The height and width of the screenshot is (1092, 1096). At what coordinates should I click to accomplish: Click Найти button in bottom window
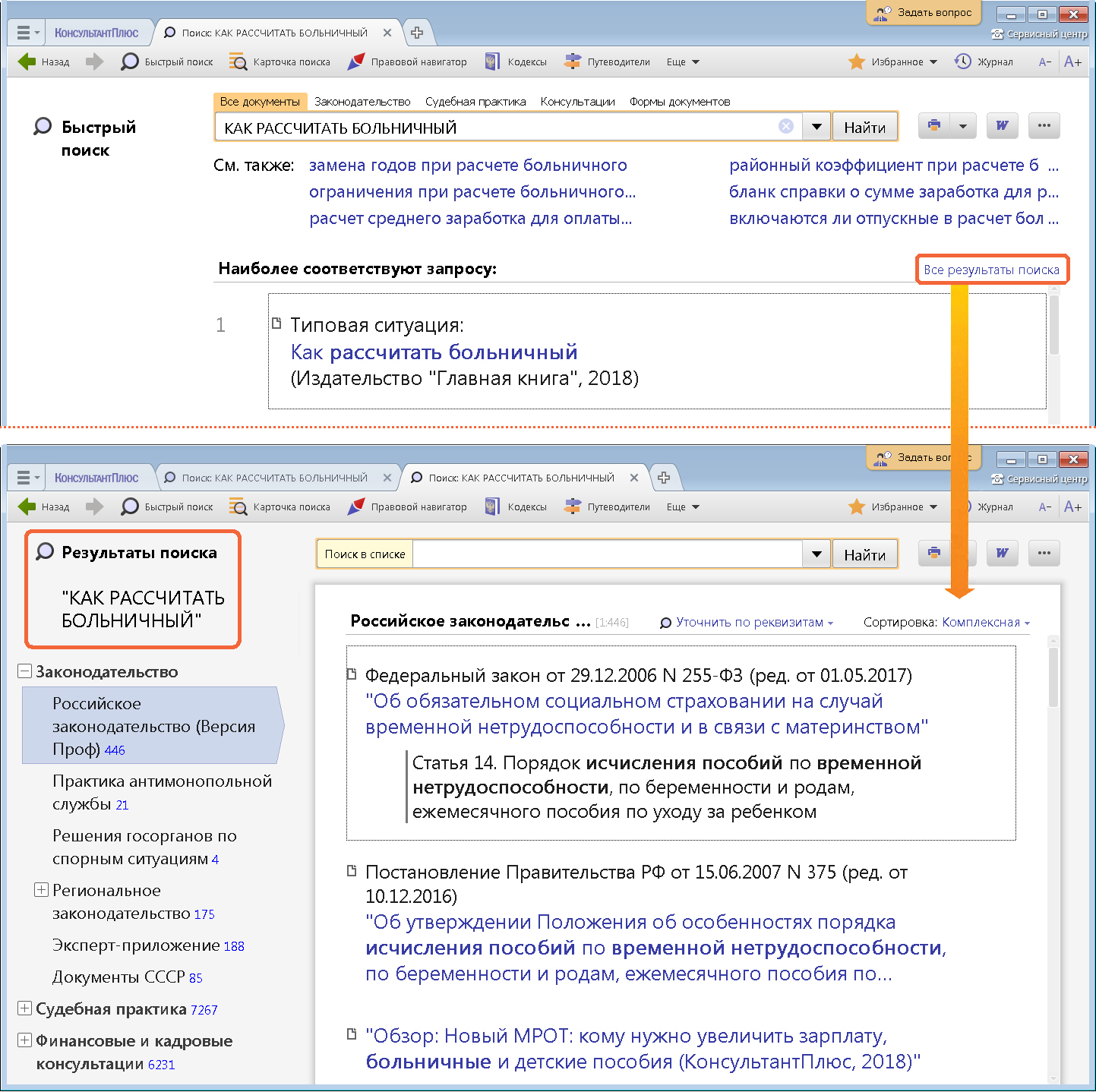[864, 554]
